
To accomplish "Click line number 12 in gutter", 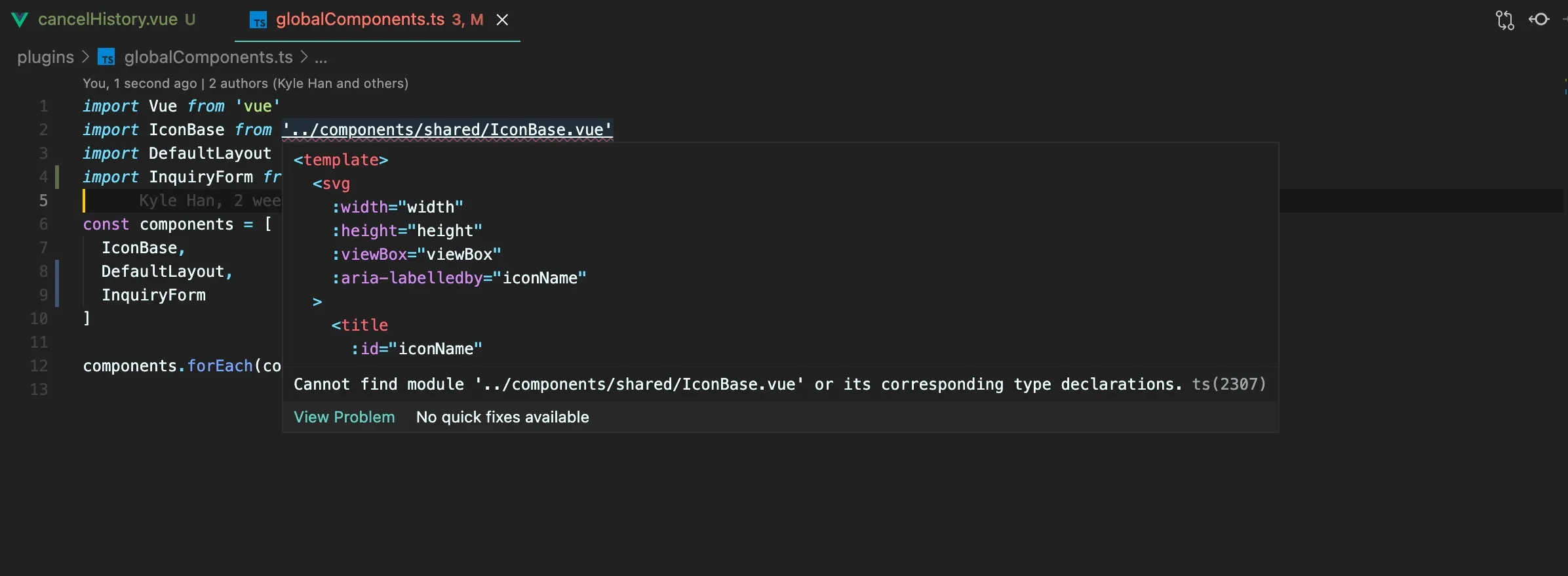I will pos(39,366).
